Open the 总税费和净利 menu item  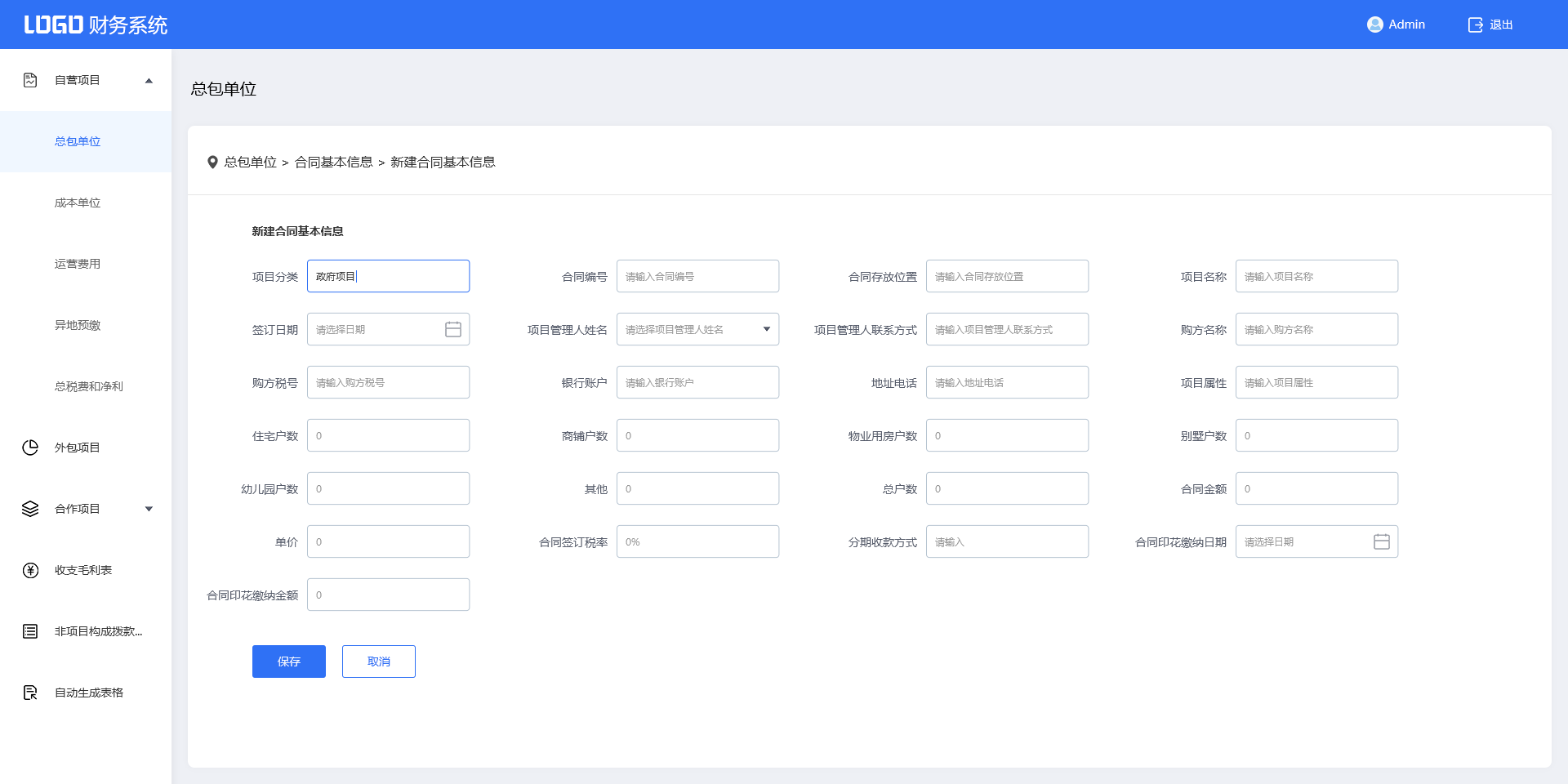88,386
